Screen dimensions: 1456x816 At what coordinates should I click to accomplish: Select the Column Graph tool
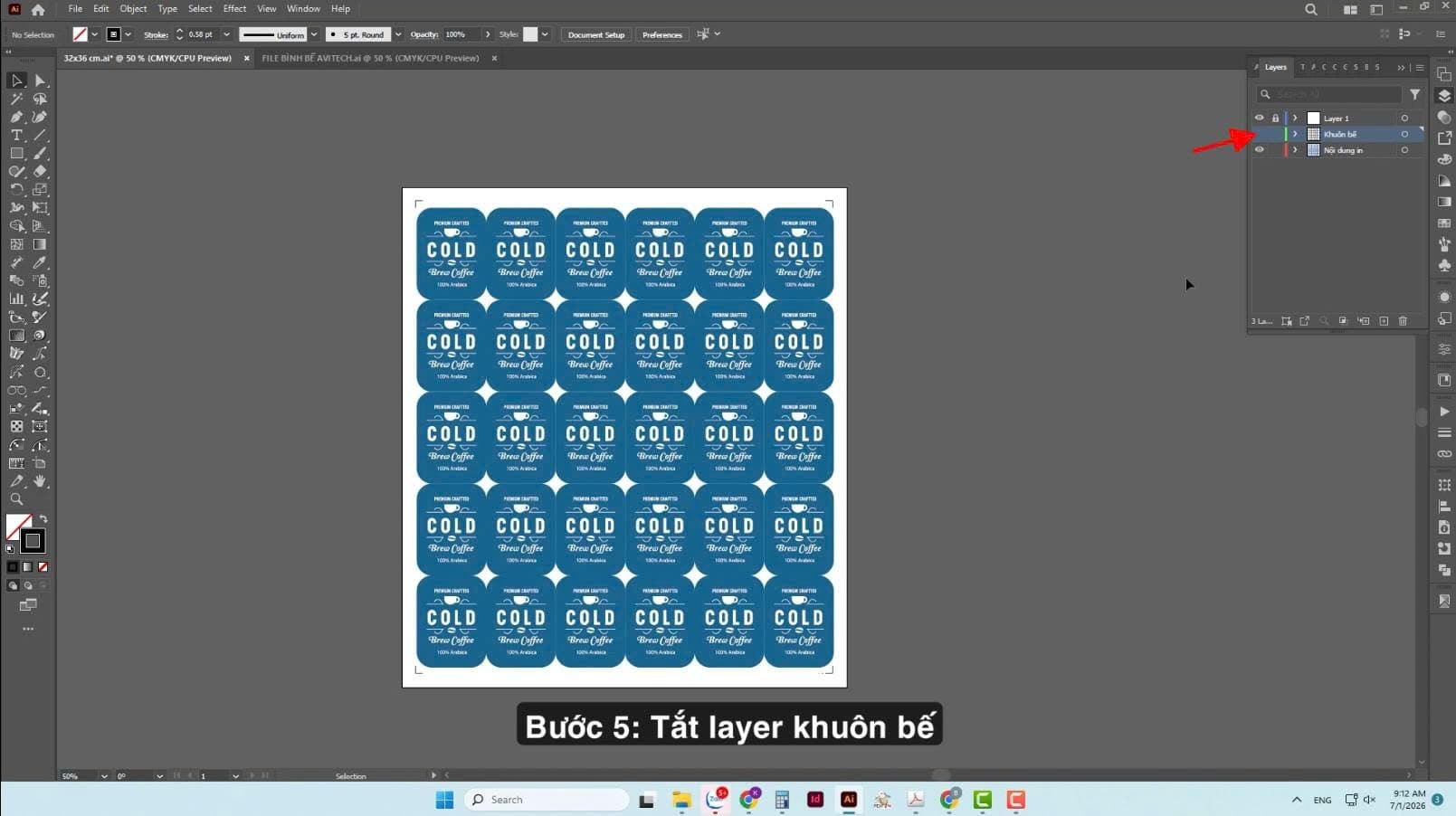[x=16, y=299]
